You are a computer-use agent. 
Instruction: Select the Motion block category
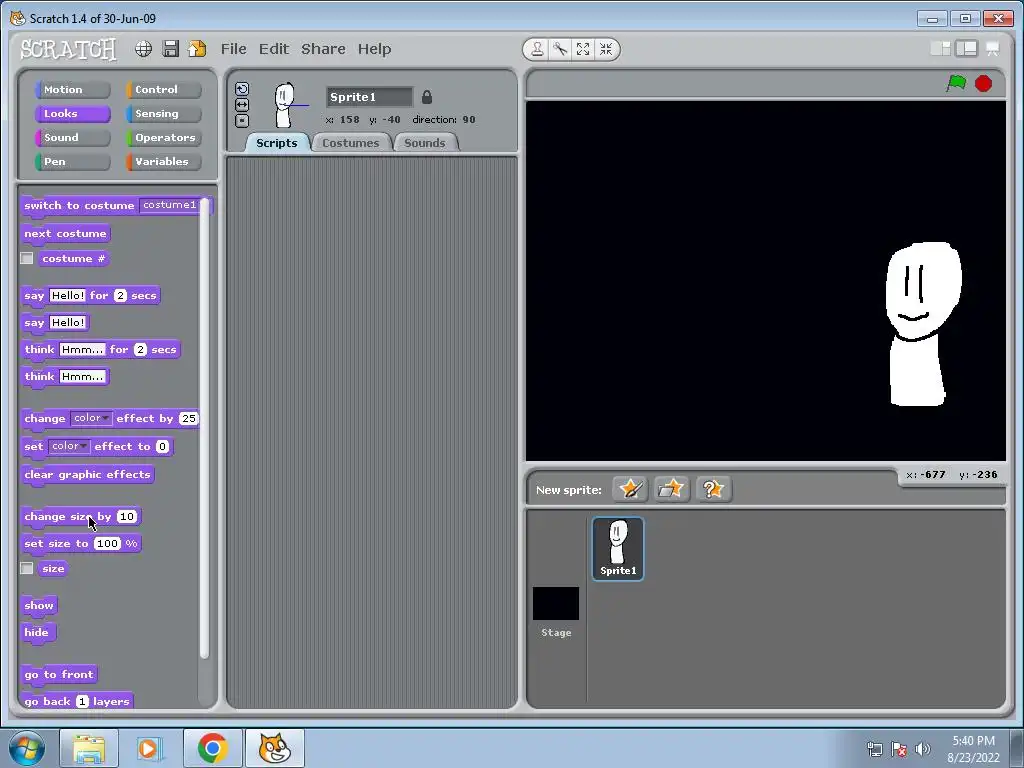tap(72, 89)
